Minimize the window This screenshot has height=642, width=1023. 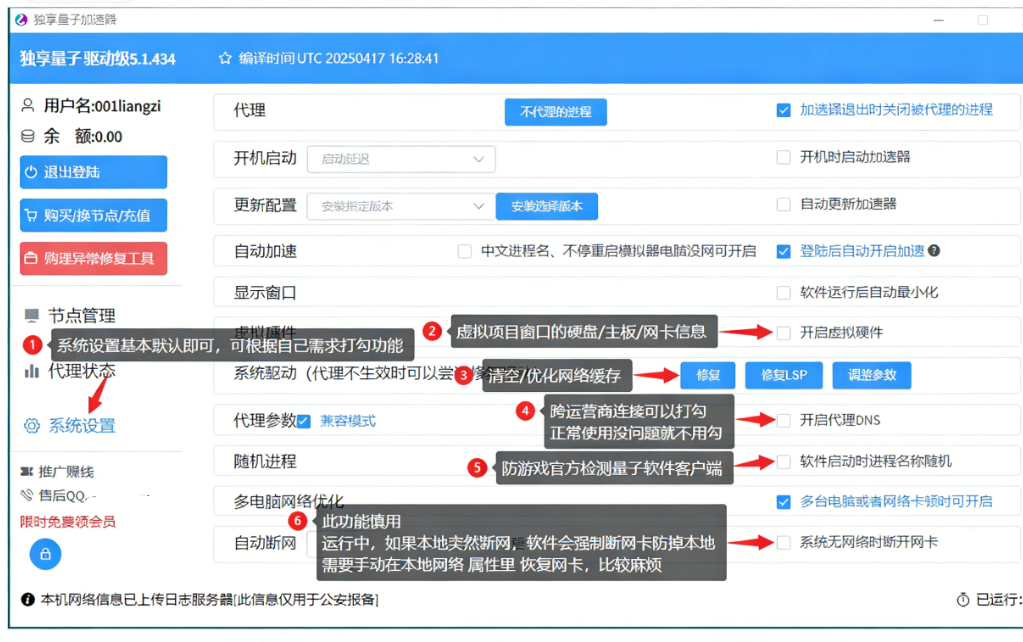[938, 20]
